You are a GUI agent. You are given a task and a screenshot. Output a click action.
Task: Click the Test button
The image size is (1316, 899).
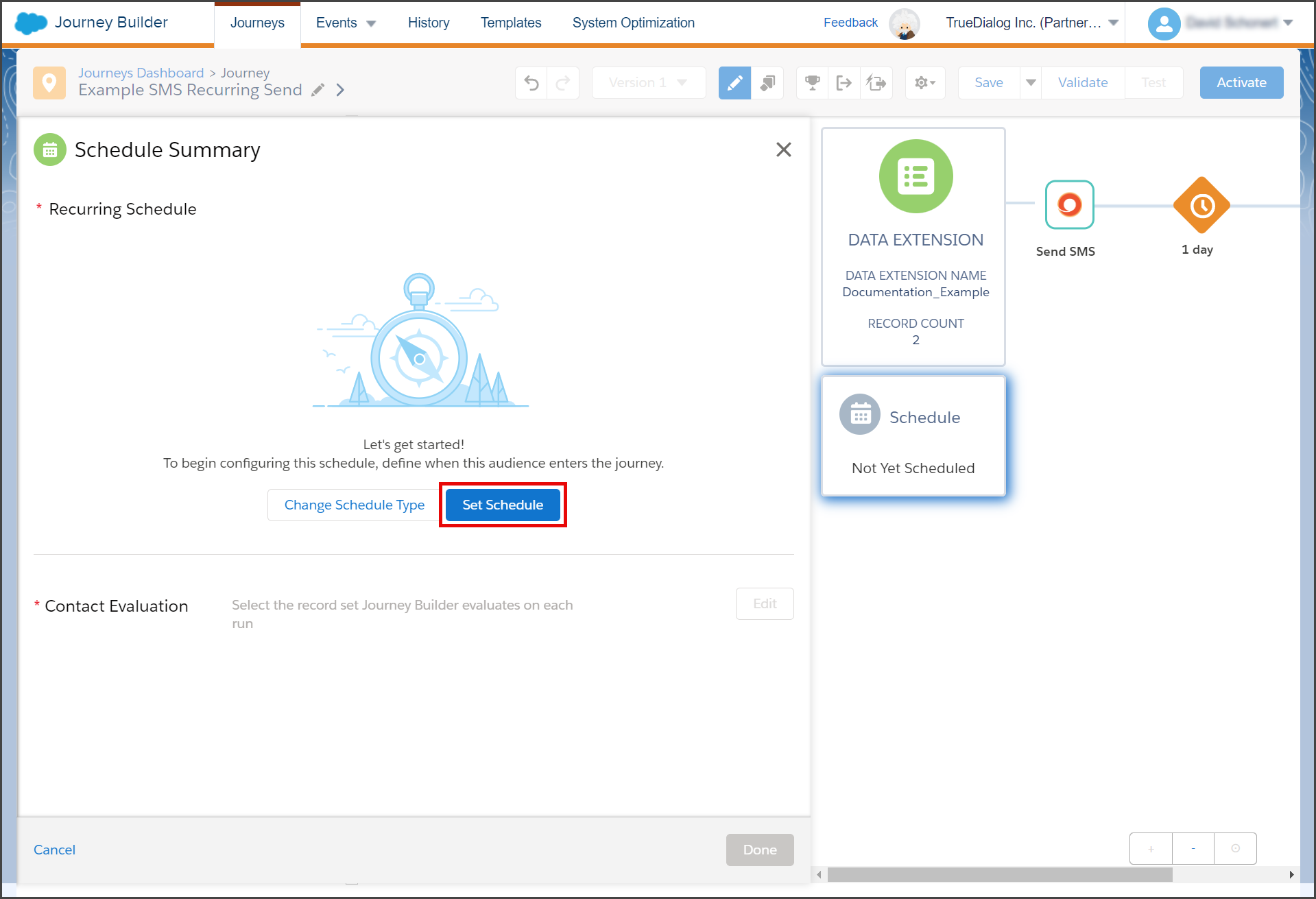[x=1153, y=83]
